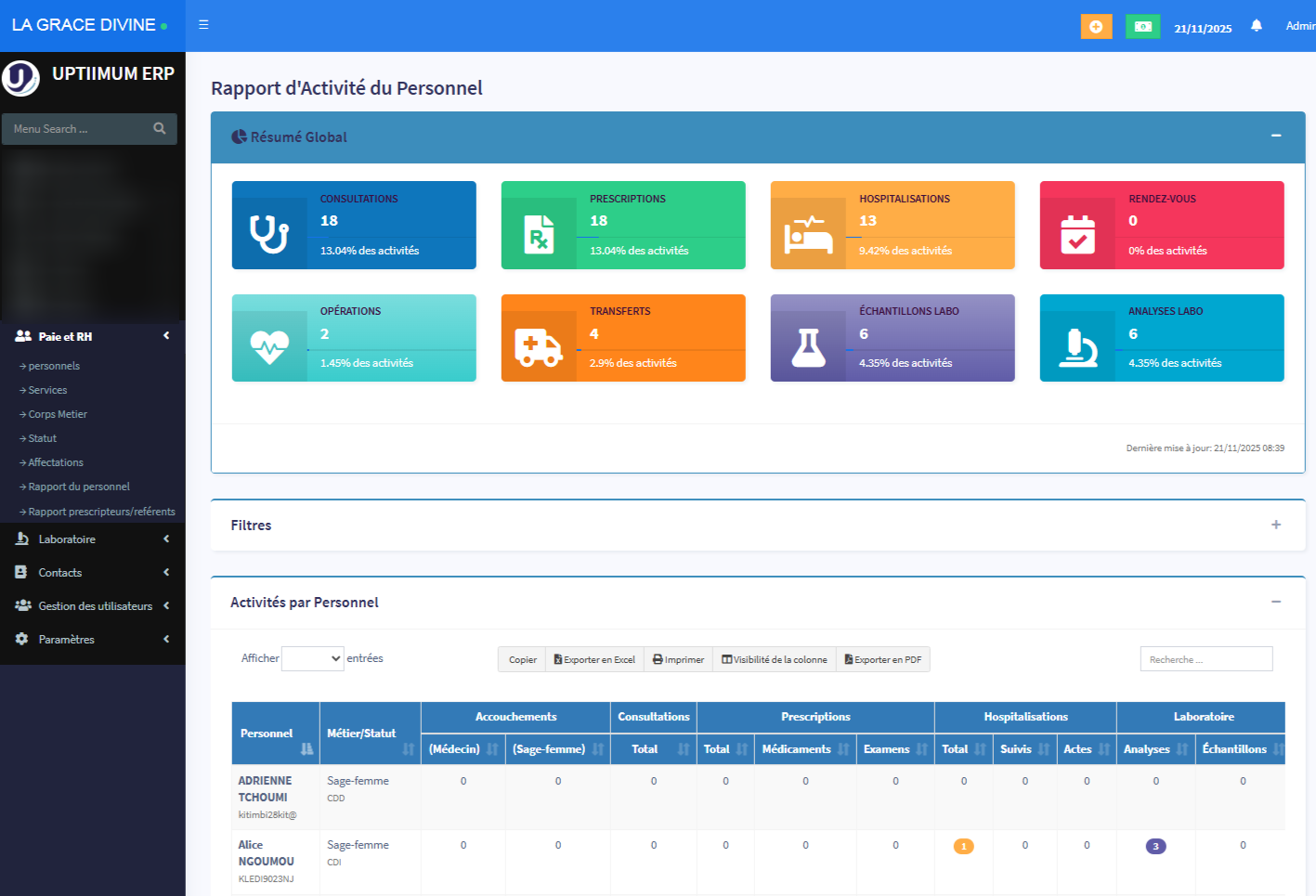Screen dimensions: 1316x896
Task: Open the Afficher entrées dropdown
Action: (313, 657)
